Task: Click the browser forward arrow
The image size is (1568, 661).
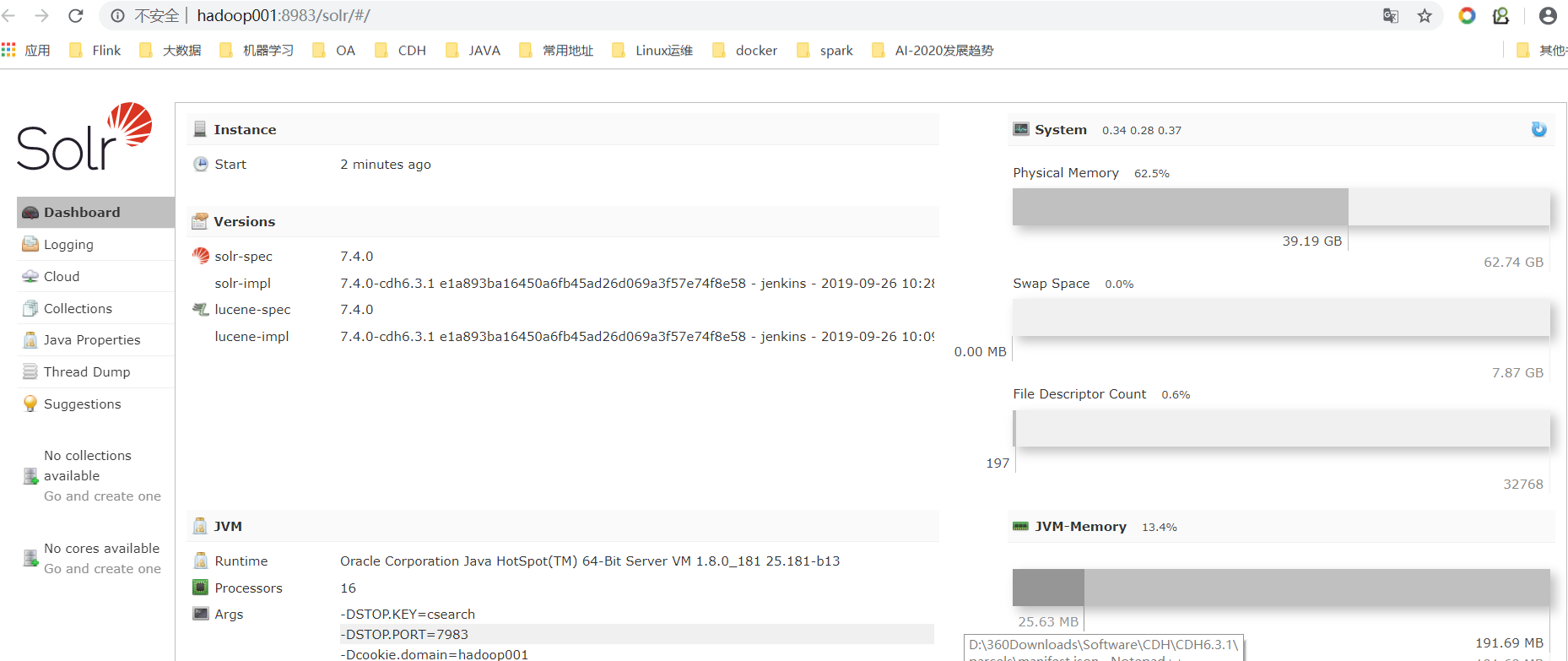Action: pyautogui.click(x=41, y=16)
